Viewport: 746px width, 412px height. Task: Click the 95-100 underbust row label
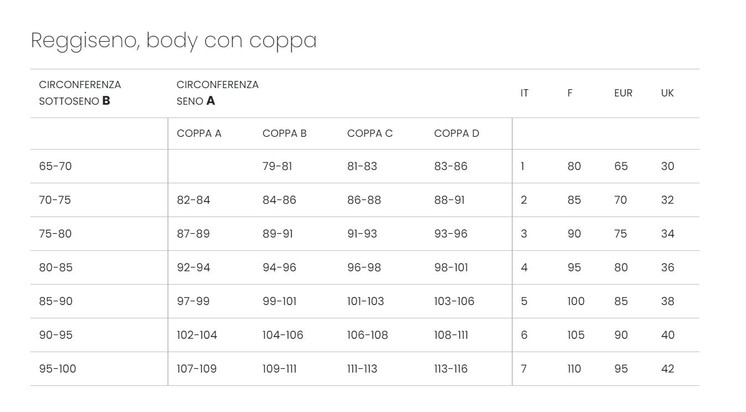pyautogui.click(x=57, y=369)
